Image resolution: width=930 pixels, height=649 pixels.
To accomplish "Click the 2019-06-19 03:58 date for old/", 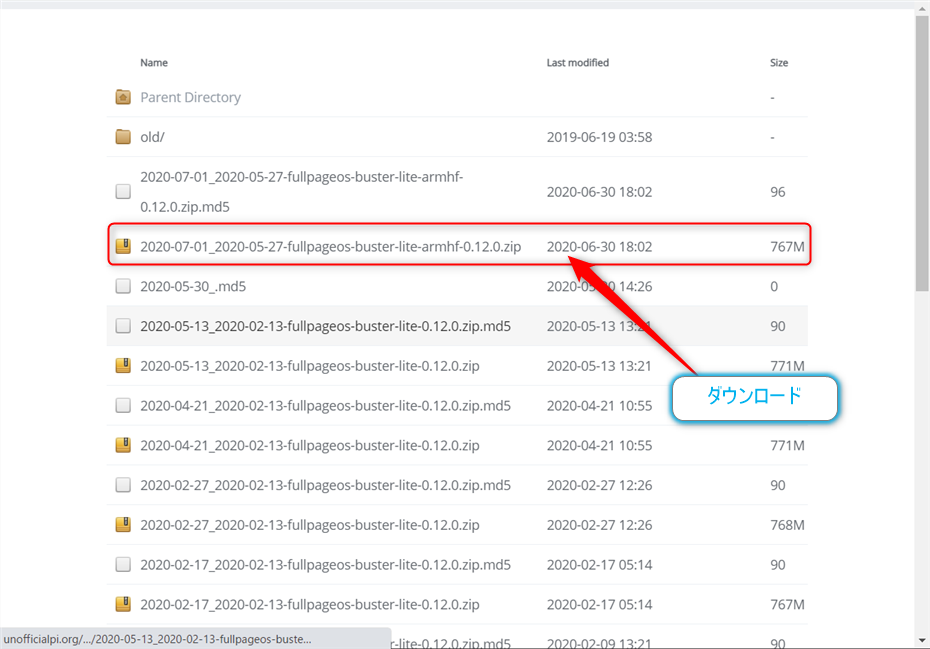I will [x=599, y=138].
